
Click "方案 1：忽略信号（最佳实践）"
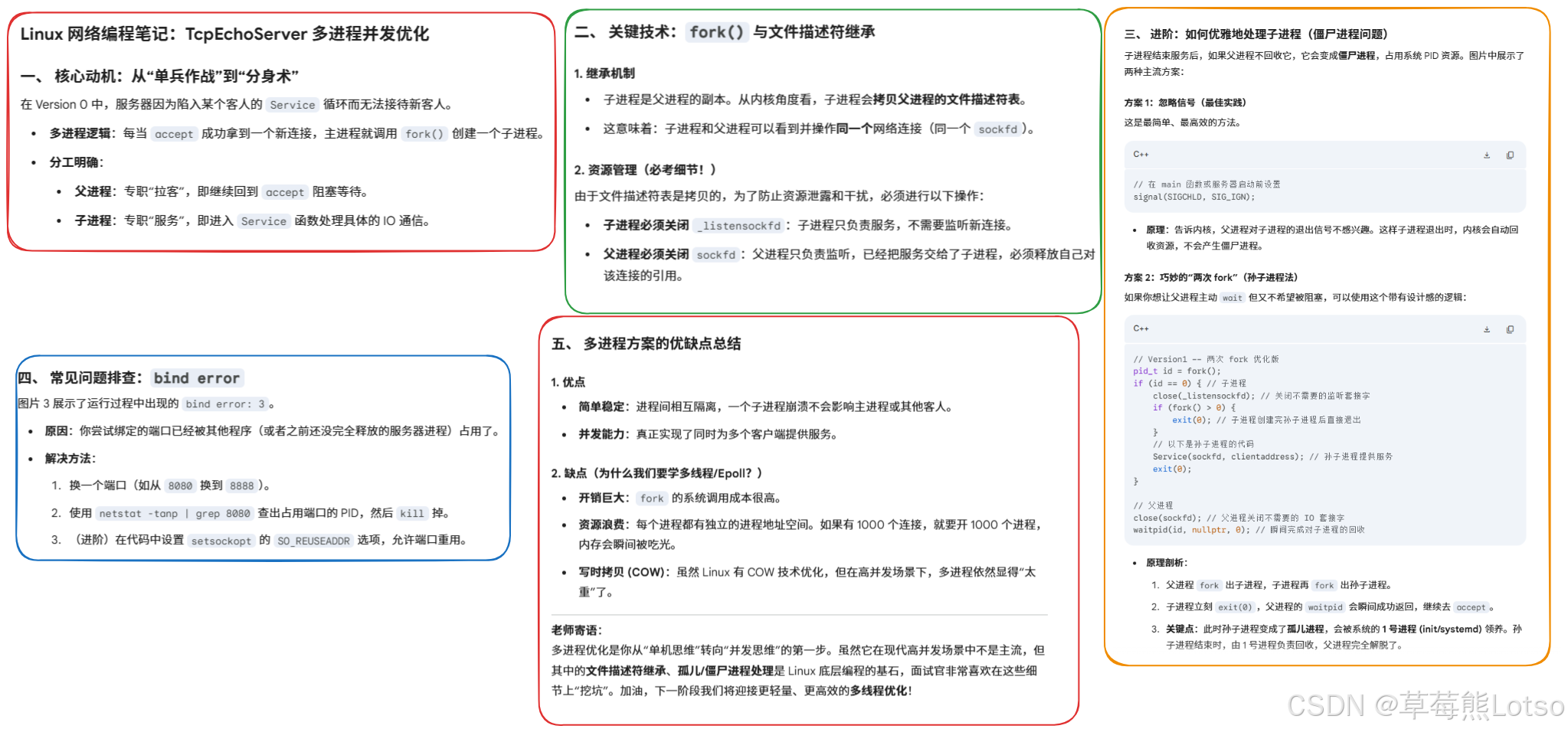1185,103
